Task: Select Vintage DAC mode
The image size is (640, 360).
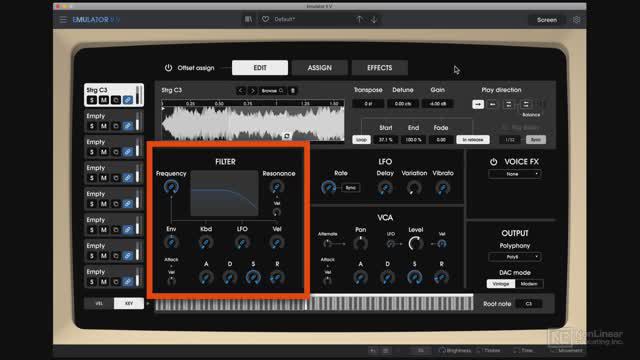Action: coord(501,284)
